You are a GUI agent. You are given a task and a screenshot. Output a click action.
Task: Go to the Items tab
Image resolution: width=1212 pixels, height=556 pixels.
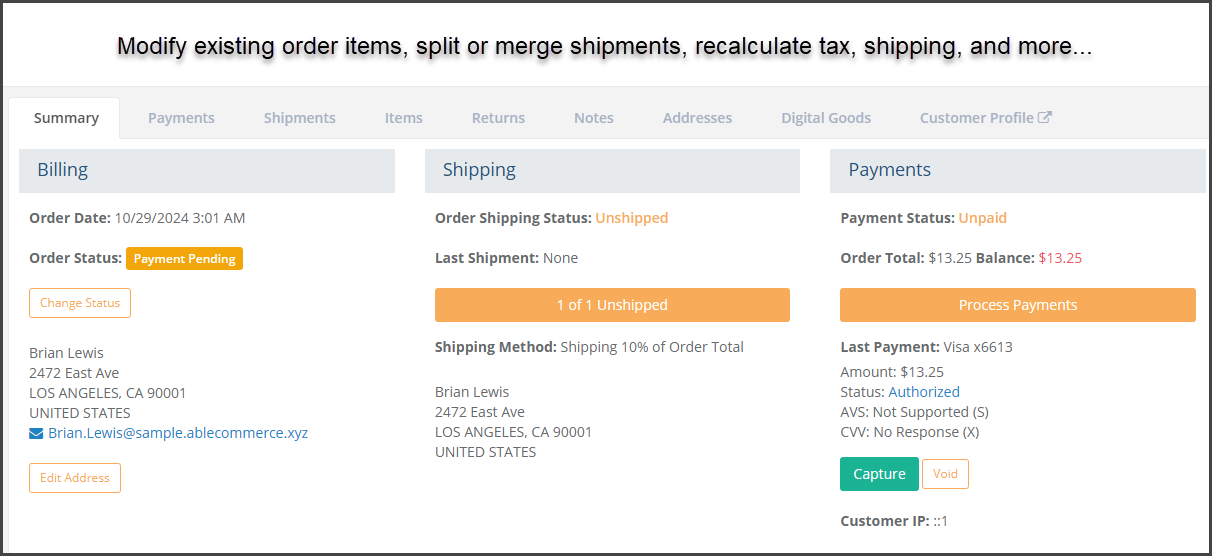click(403, 118)
